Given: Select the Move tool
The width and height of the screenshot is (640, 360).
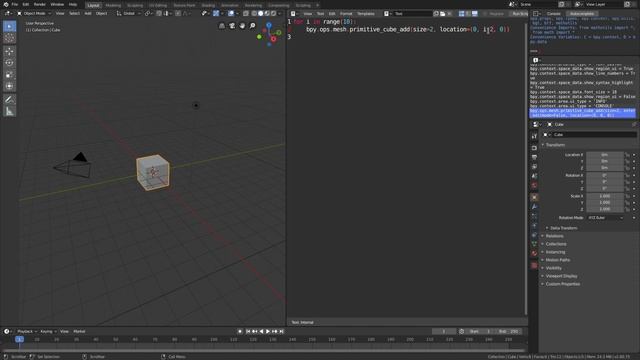Looking at the screenshot, I should (9, 51).
